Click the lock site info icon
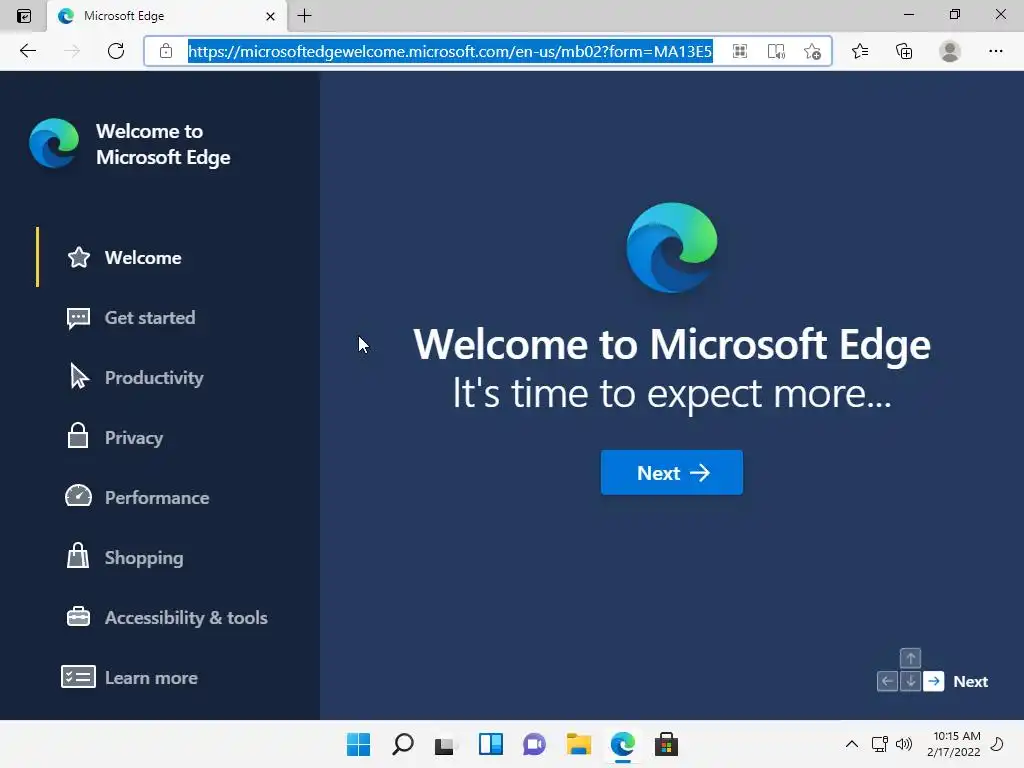The width and height of the screenshot is (1024, 768). point(166,51)
